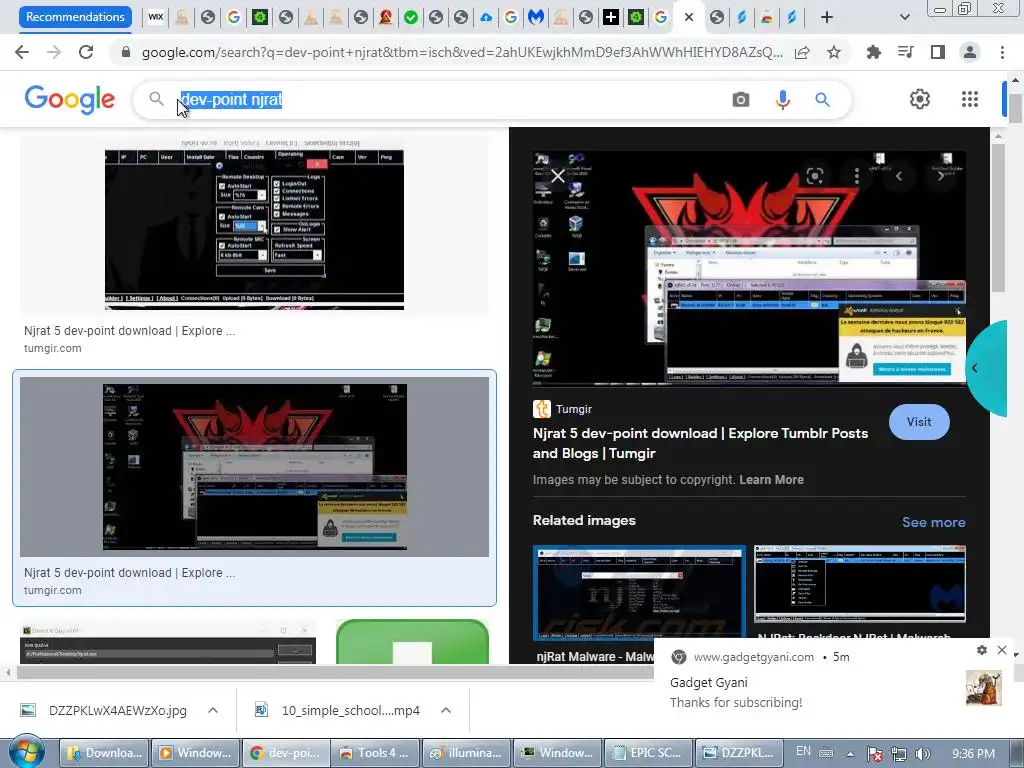The height and width of the screenshot is (768, 1024).
Task: Click the browser back arrow
Action: 22,52
